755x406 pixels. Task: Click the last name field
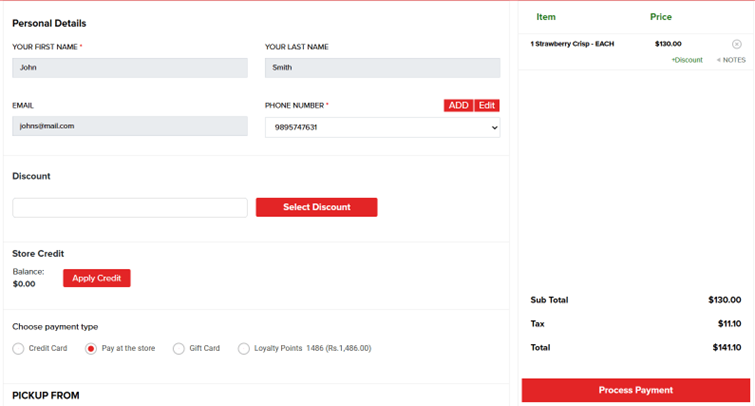pyautogui.click(x=382, y=68)
